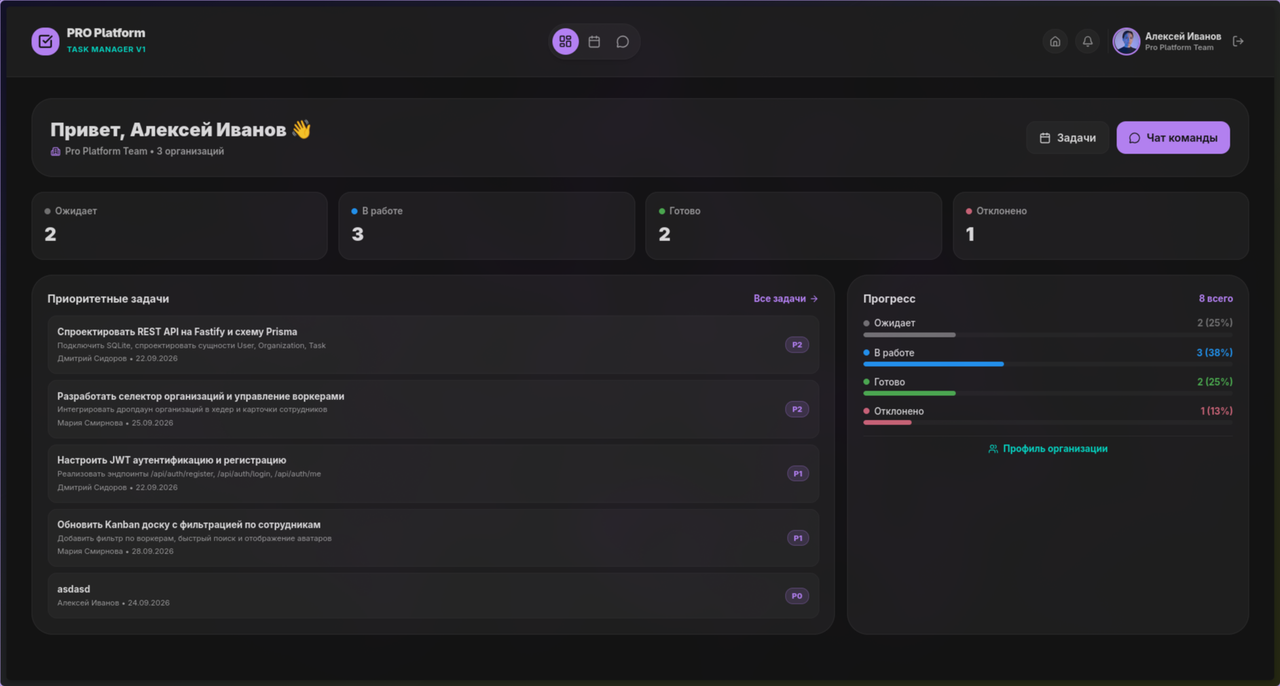Open the dashboard grid view icon
The image size is (1280, 686).
565,42
